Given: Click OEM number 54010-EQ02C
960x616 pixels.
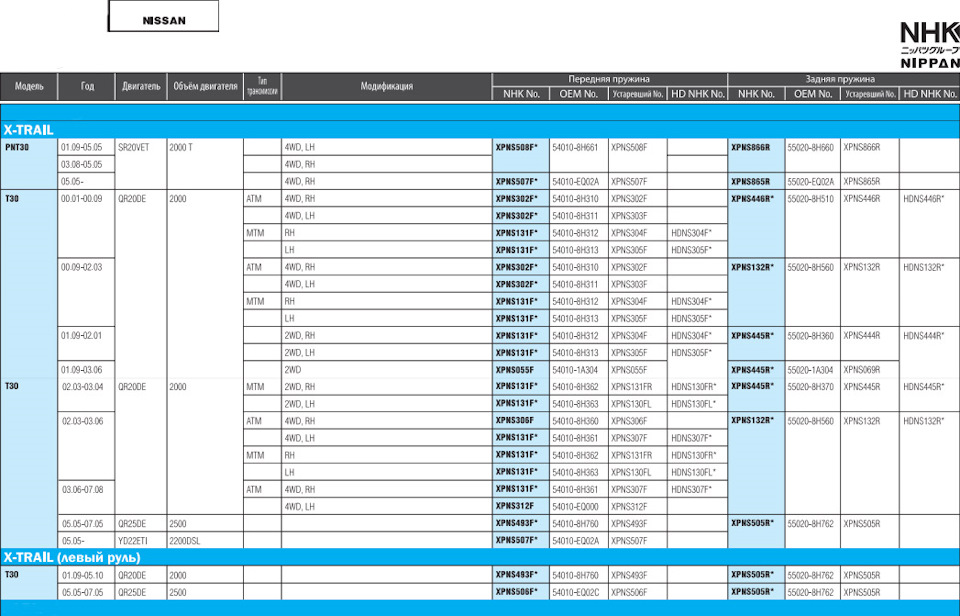Looking at the screenshot, I should [x=575, y=593].
